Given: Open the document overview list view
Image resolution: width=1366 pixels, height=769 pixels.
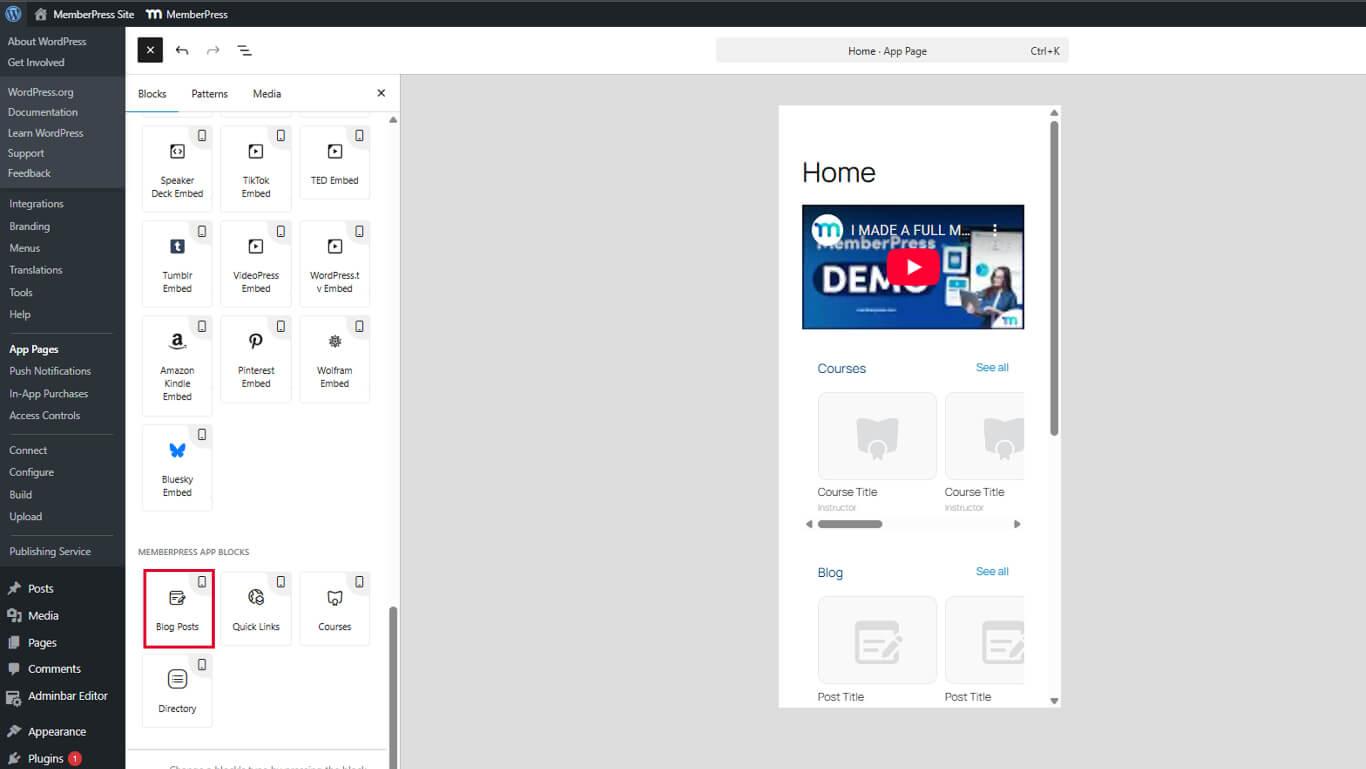Looking at the screenshot, I should click(244, 50).
